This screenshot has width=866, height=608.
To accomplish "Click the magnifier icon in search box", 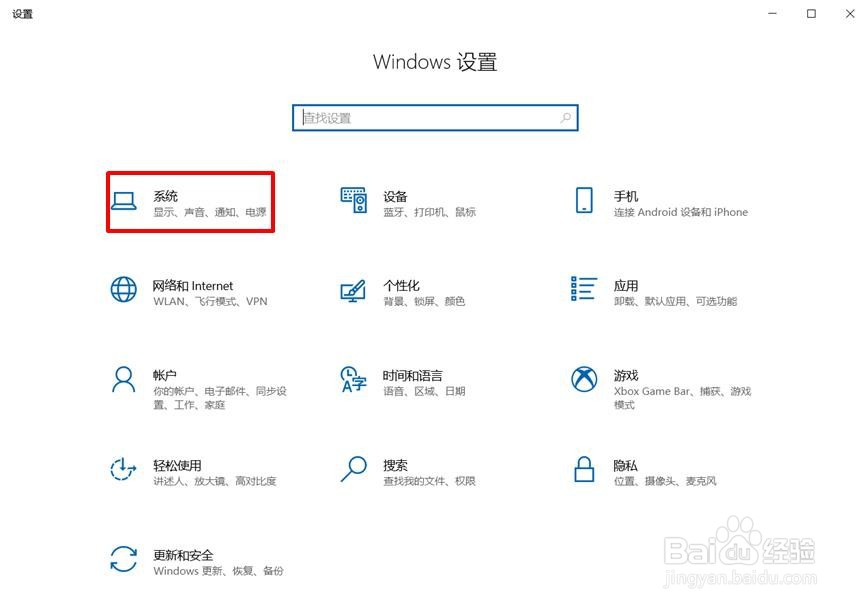I will (566, 118).
